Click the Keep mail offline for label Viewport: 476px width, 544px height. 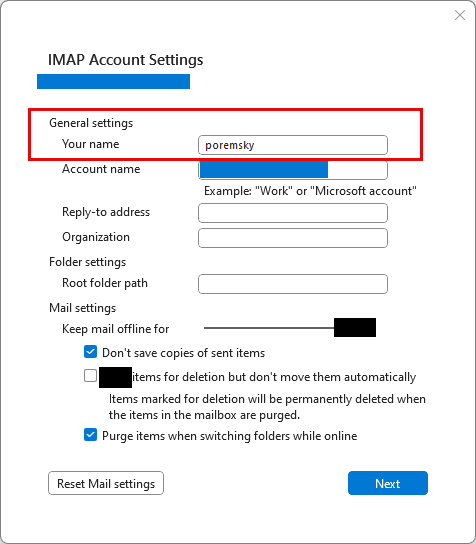tap(116, 329)
